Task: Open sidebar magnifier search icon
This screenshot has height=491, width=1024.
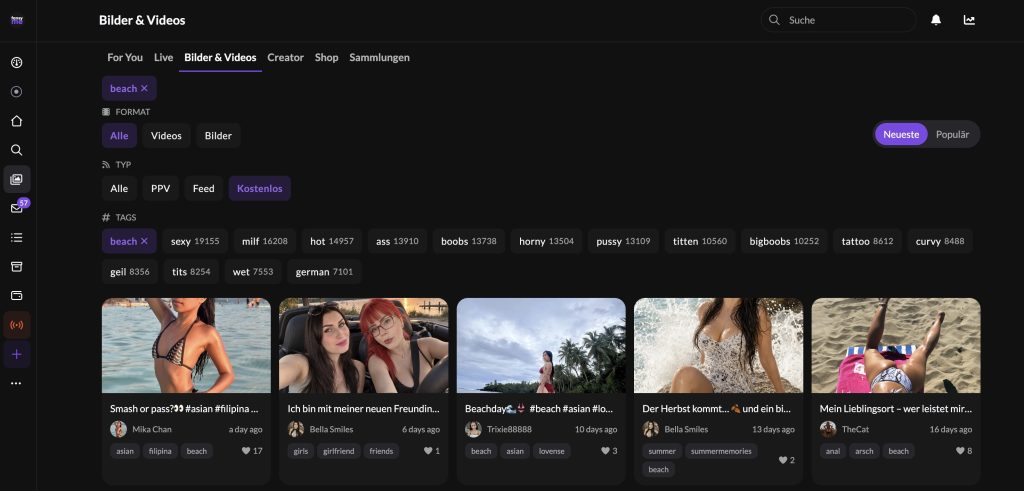Action: 17,150
